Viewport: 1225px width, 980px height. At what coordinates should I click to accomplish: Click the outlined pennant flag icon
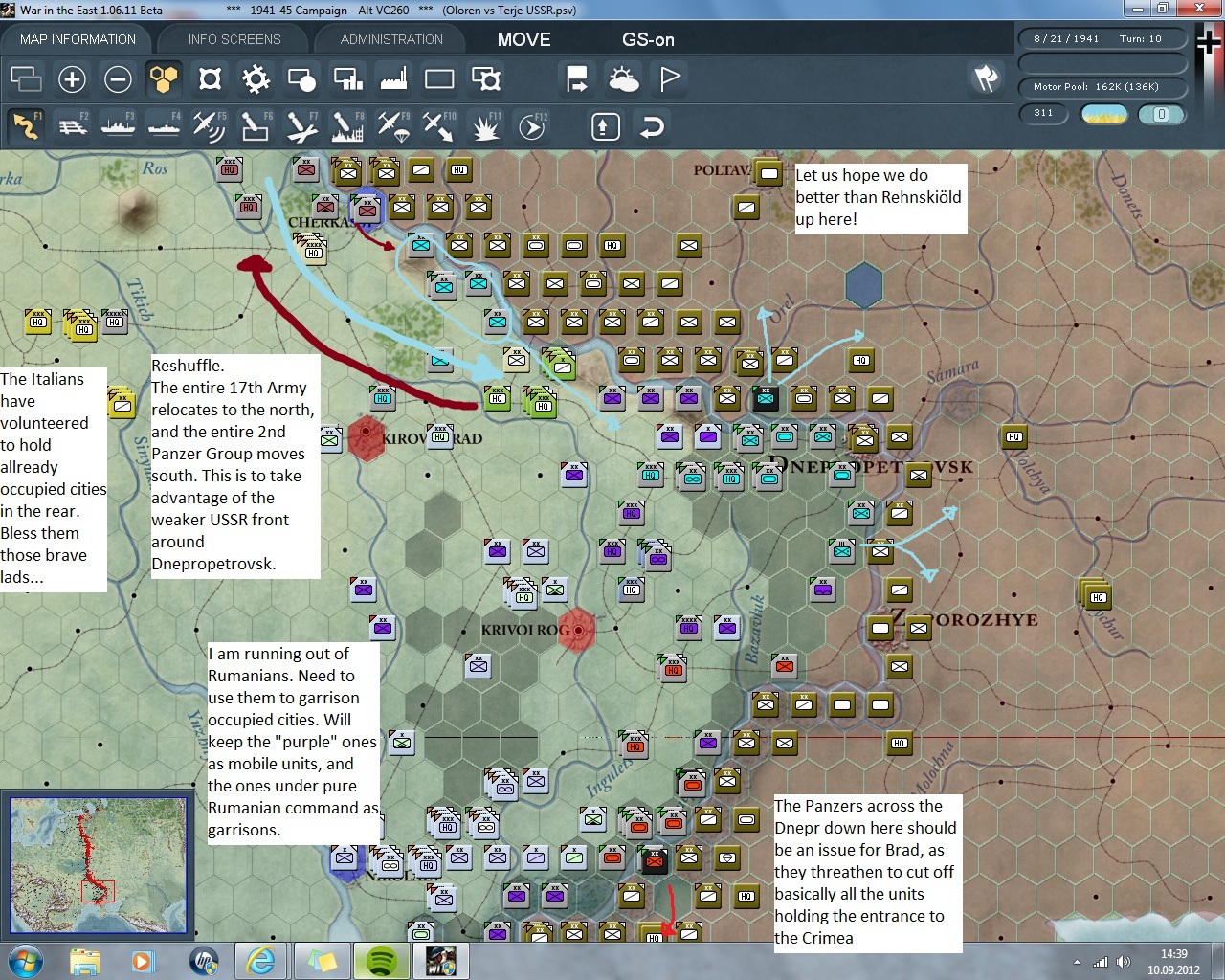pyautogui.click(x=670, y=78)
